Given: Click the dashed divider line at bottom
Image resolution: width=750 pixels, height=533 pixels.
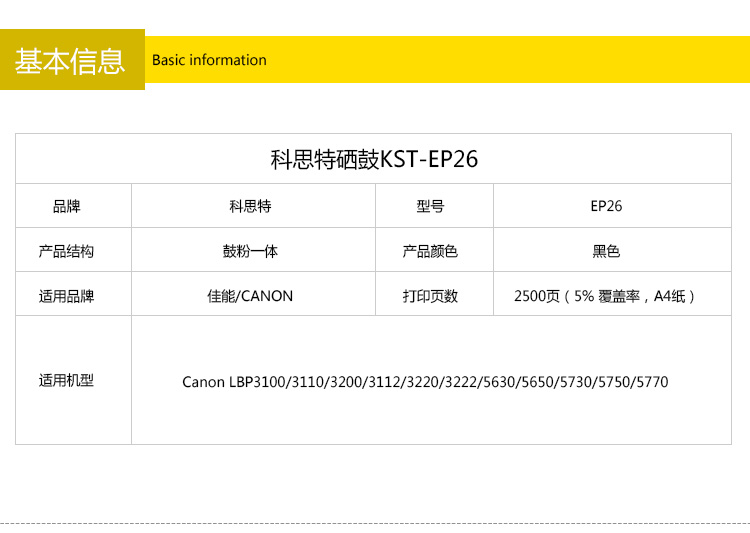Looking at the screenshot, I should point(375,524).
